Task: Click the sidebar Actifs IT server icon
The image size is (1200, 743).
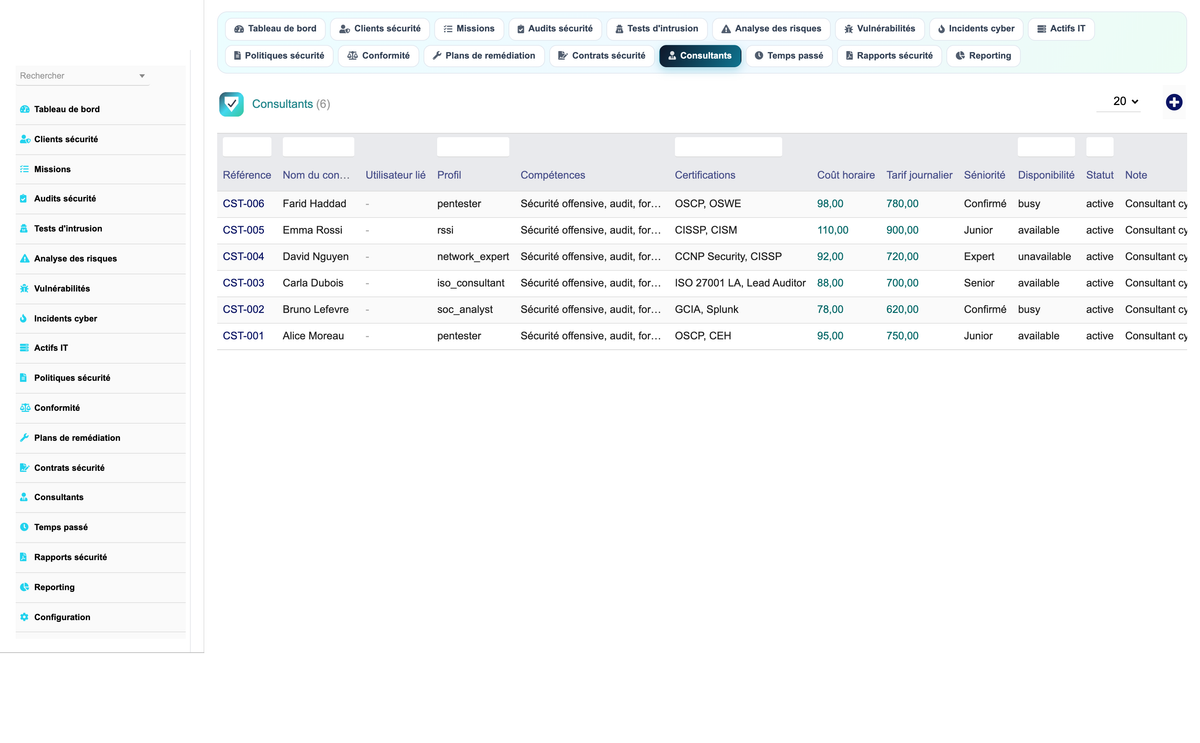Action: pyautogui.click(x=24, y=348)
